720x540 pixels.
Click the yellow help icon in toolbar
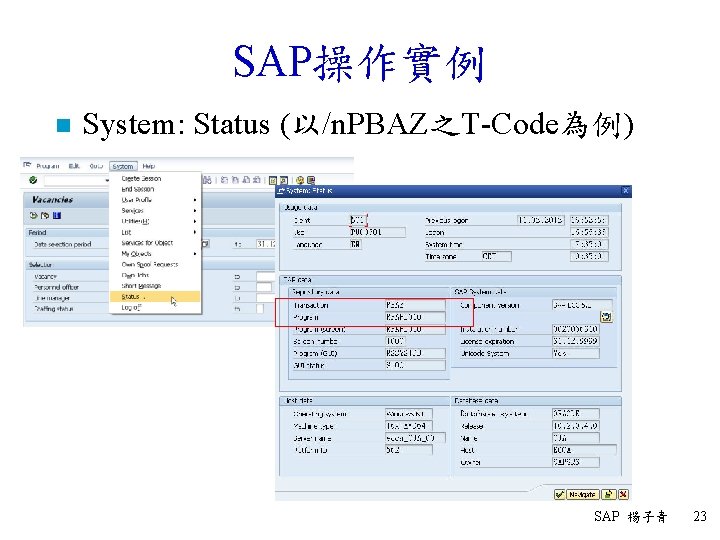tap(300, 180)
